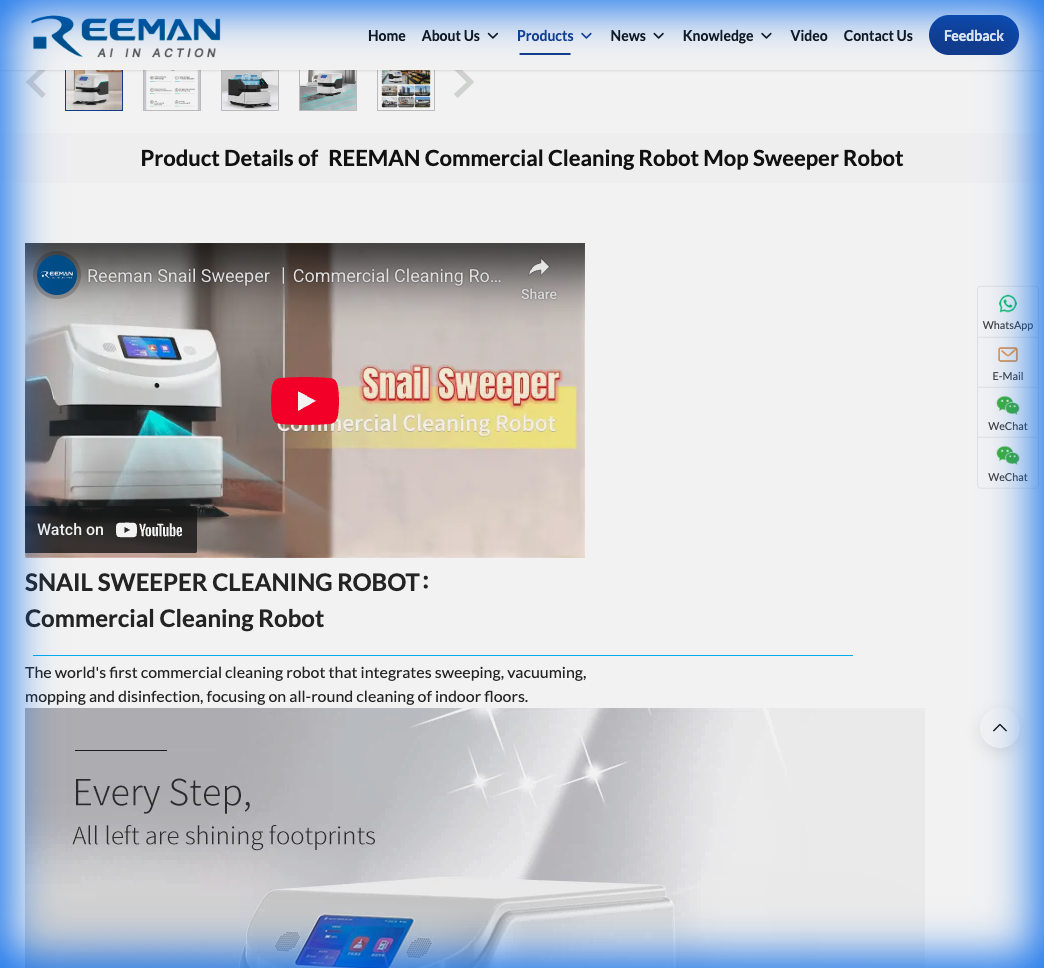Expand the Products dropdown
1044x968 pixels.
pos(554,35)
